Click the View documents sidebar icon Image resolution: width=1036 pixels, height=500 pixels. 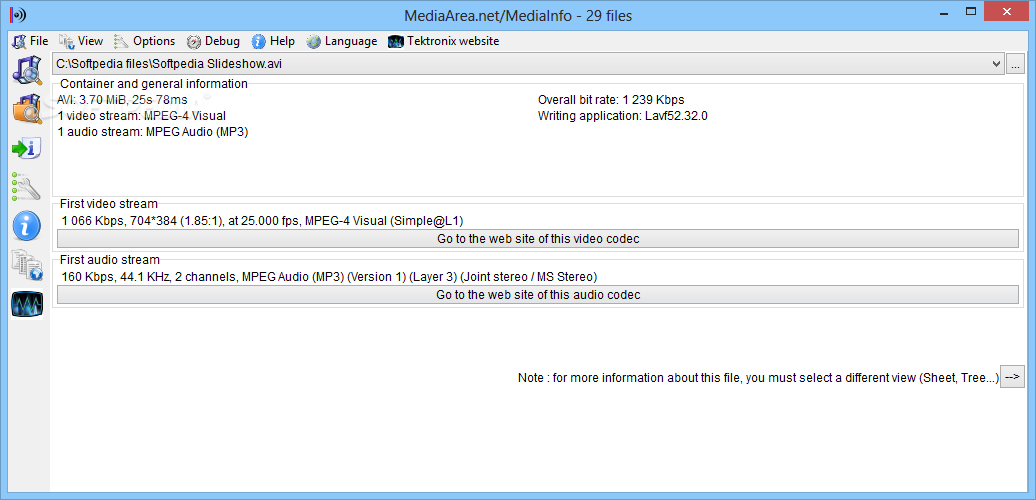coord(27,265)
